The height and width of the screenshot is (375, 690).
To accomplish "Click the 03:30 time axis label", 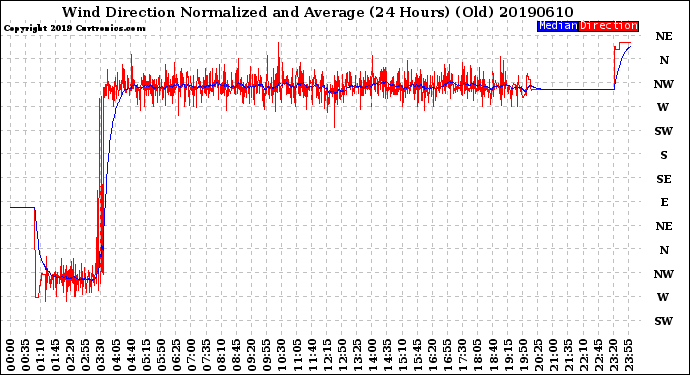I will tap(101, 355).
